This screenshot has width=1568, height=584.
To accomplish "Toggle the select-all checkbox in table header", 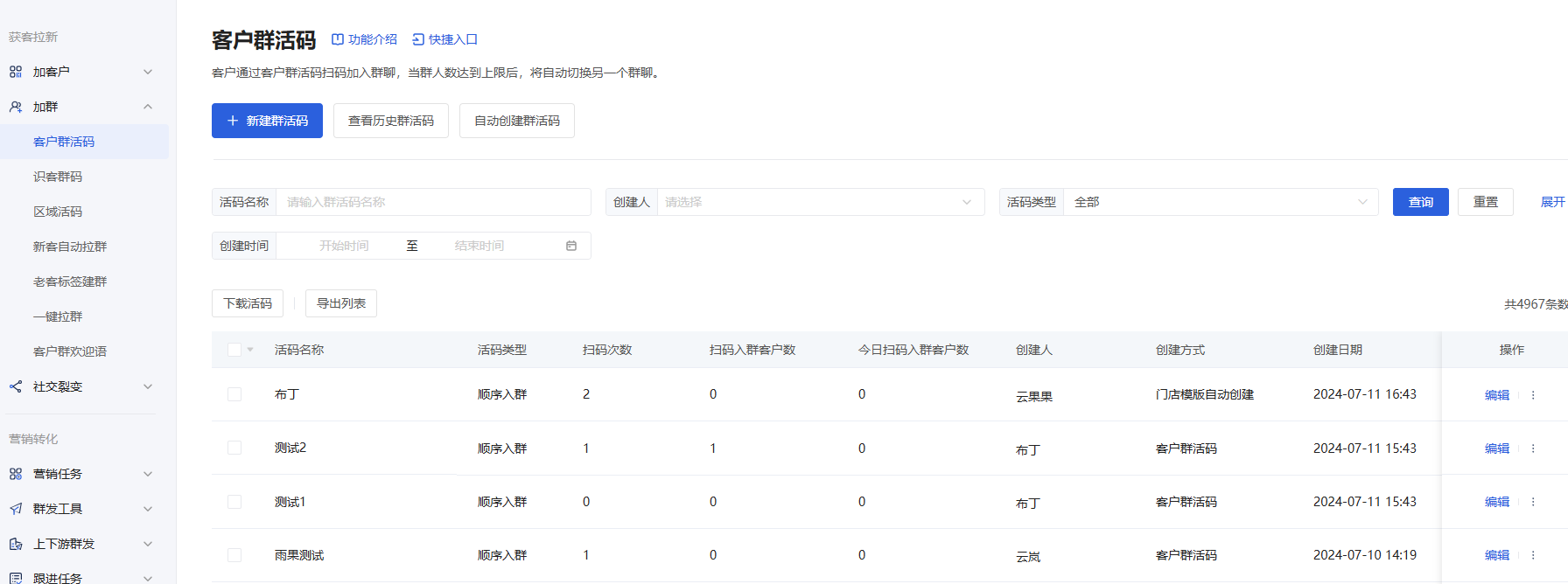I will tap(234, 350).
